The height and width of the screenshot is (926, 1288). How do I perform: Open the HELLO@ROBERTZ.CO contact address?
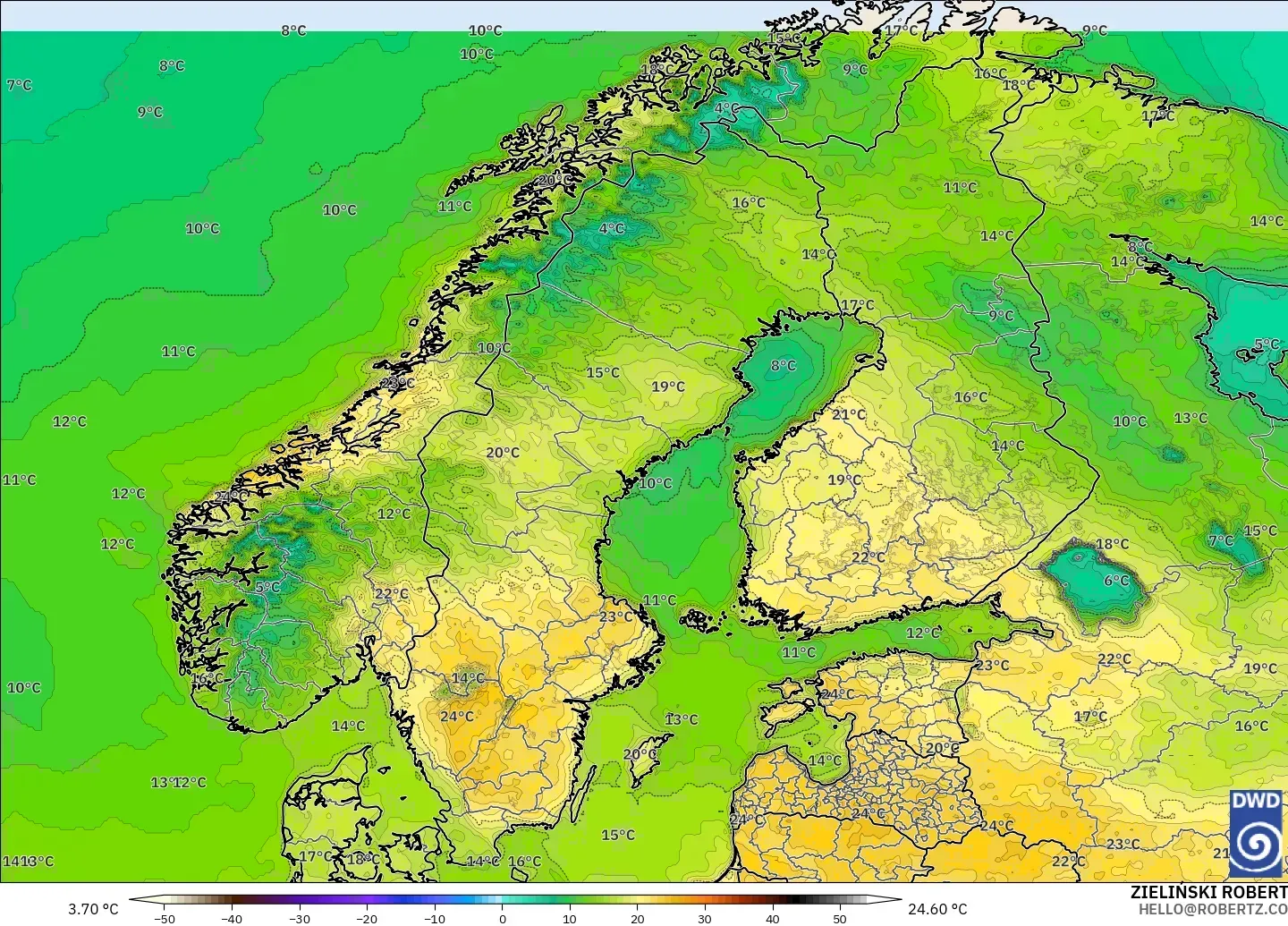click(1213, 909)
